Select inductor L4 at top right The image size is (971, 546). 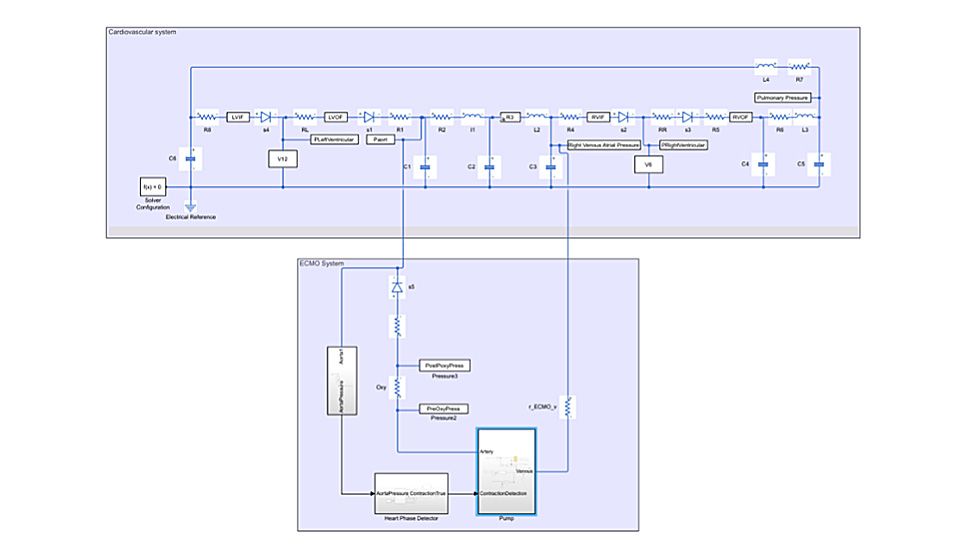pyautogui.click(x=765, y=67)
